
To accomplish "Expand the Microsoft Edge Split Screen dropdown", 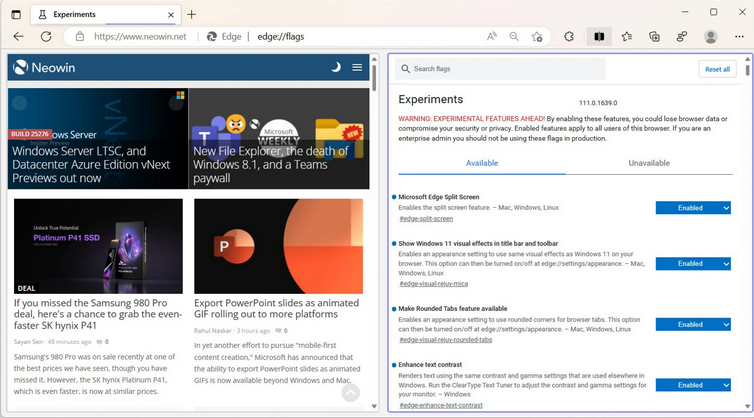I will click(693, 208).
